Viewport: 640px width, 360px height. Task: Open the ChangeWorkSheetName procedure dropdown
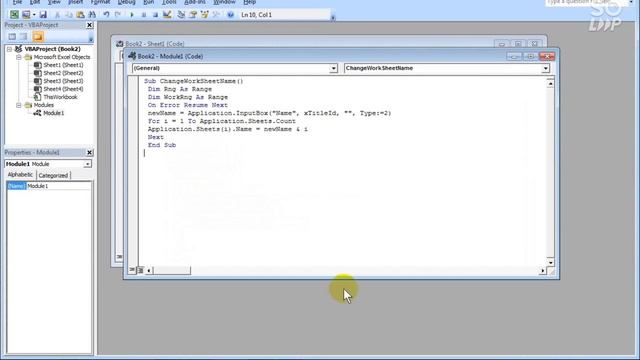pos(546,69)
